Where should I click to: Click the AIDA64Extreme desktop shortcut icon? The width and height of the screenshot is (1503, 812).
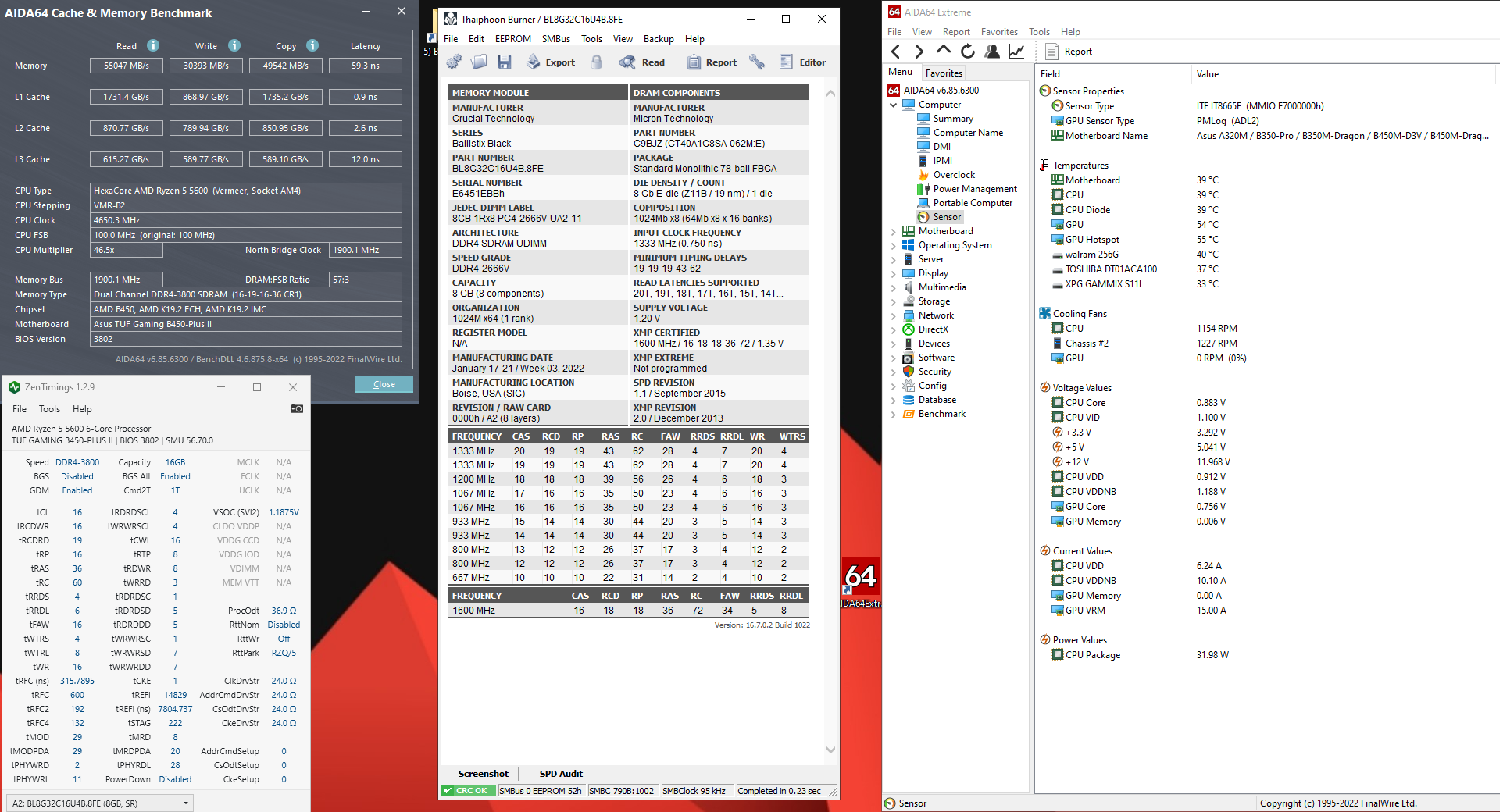coord(860,582)
